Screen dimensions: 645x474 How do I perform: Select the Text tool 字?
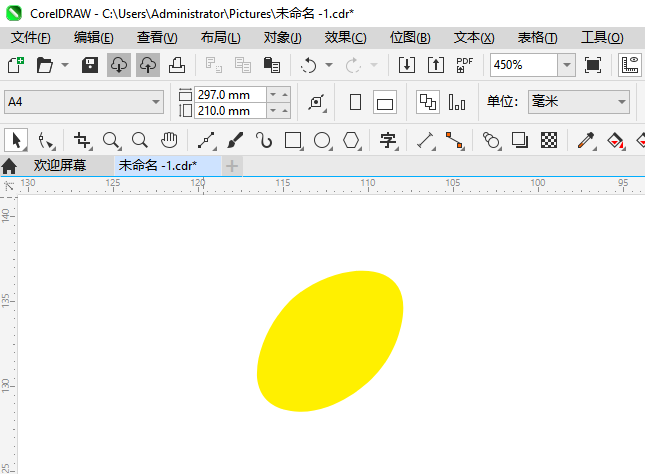[x=388, y=140]
